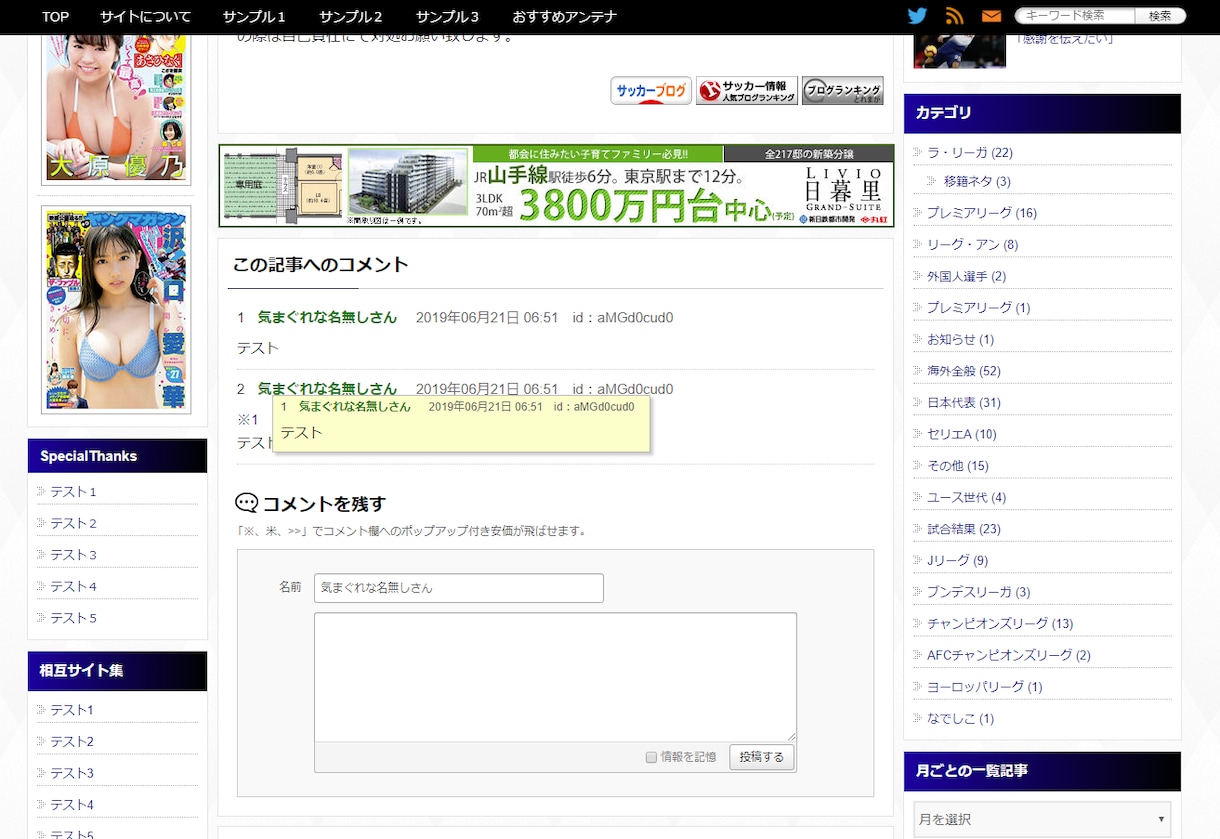Open the Jリーグ (9) category
Screen dimensions: 1220x839
pos(957,561)
